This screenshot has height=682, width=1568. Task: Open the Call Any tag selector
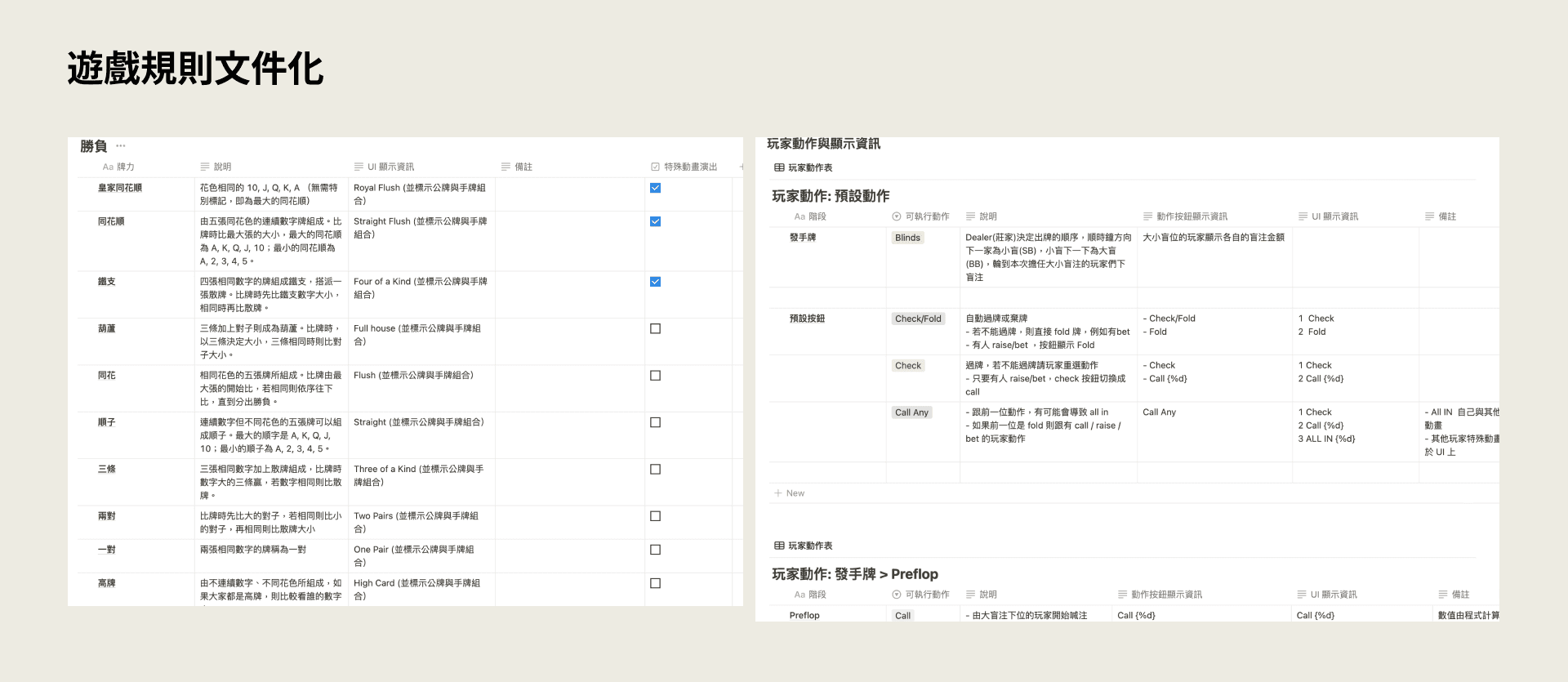pyautogui.click(x=911, y=412)
